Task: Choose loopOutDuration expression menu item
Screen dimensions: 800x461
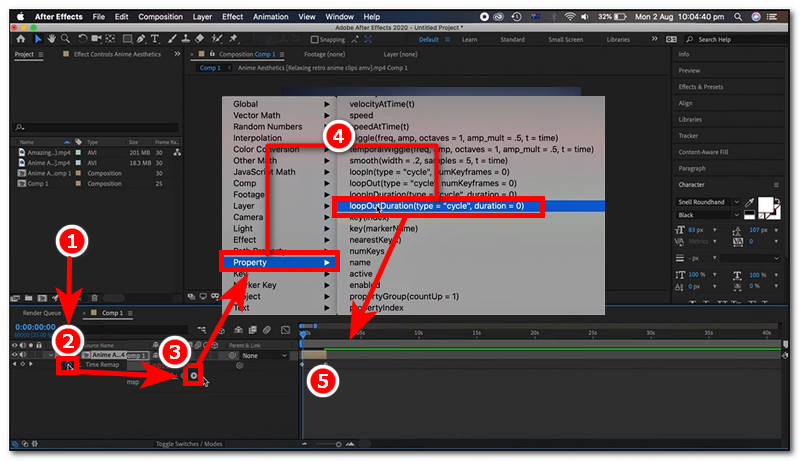Action: tap(436, 206)
